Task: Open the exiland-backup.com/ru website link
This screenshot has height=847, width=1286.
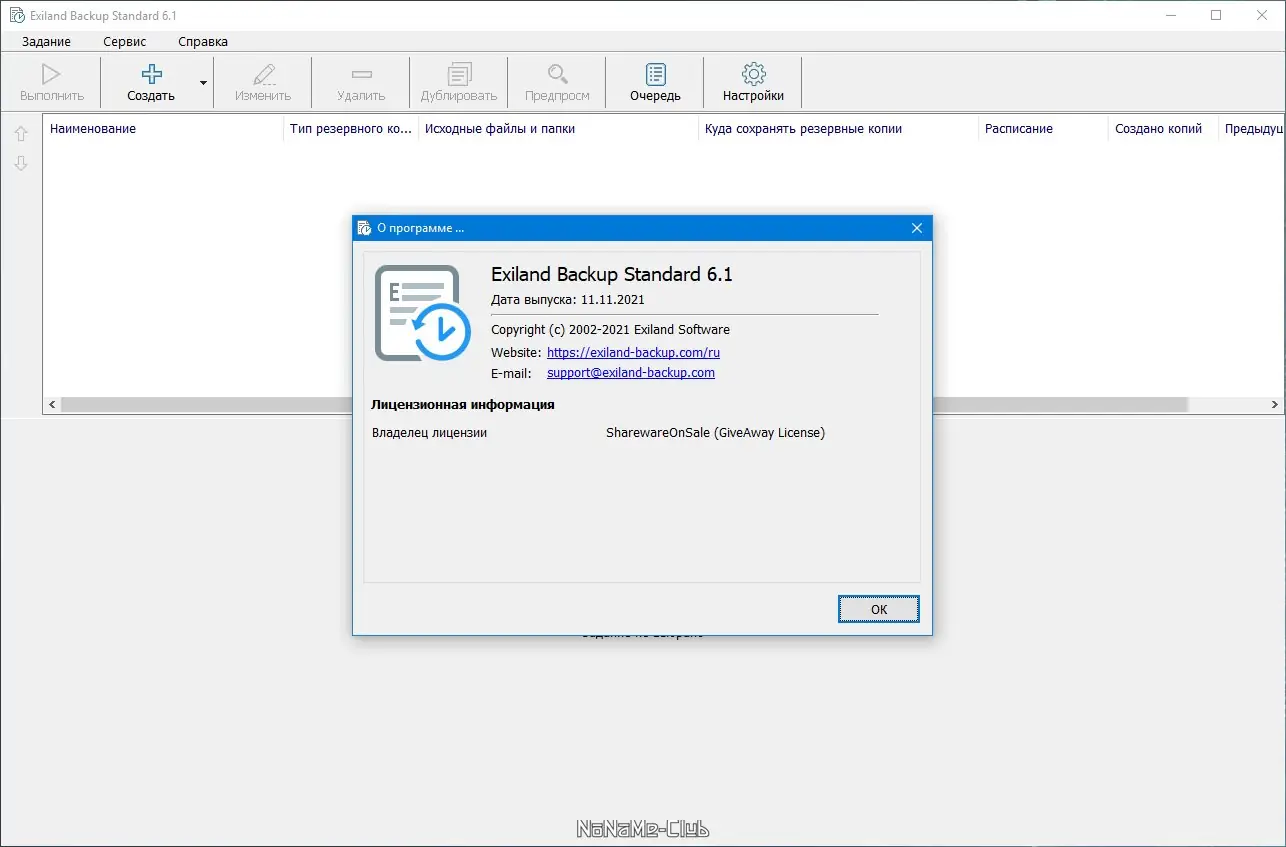Action: pyautogui.click(x=634, y=352)
